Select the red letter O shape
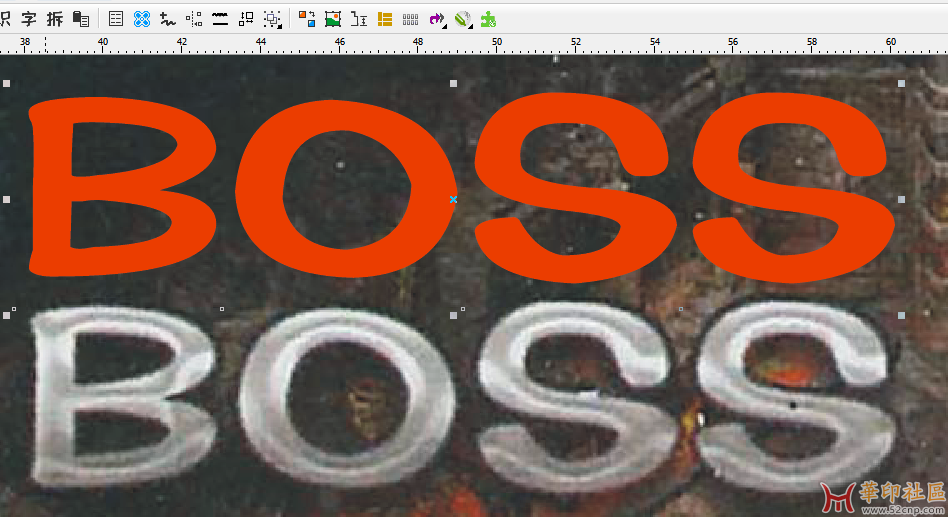 click(260, 190)
